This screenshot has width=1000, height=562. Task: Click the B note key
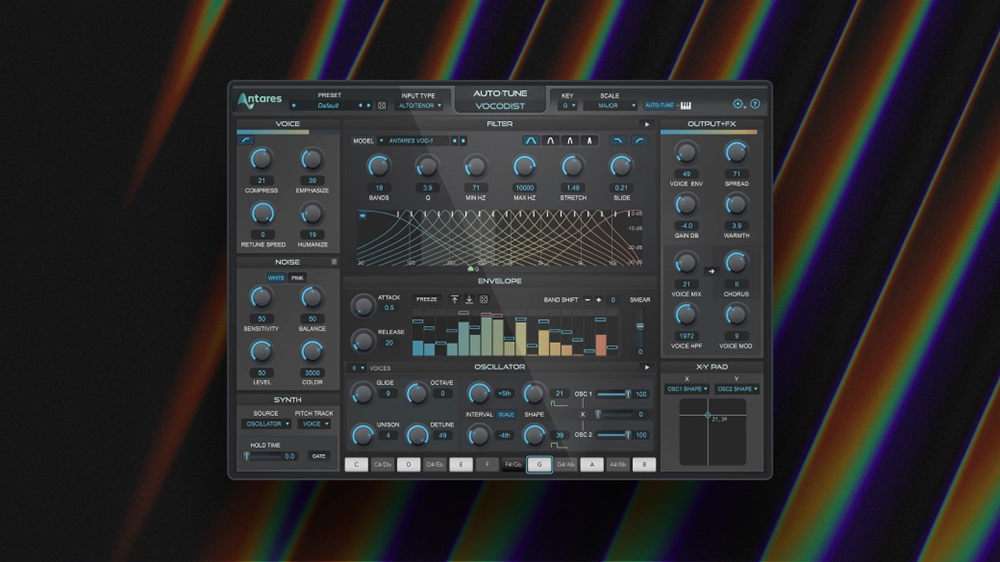tap(644, 464)
